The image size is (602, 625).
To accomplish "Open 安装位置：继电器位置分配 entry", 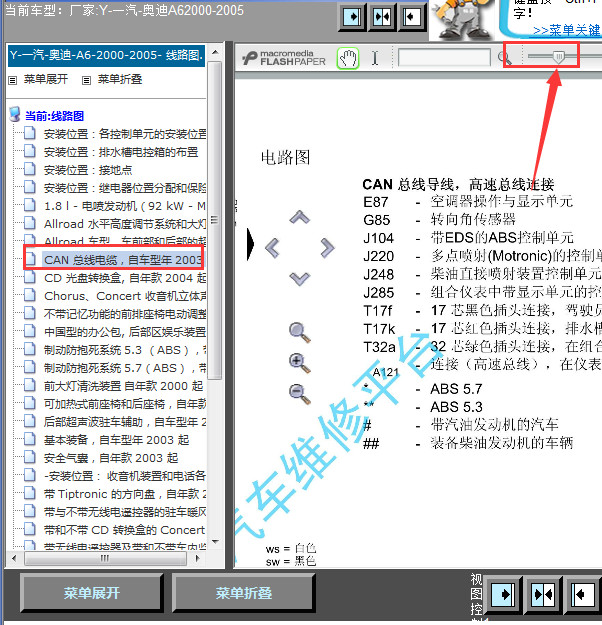I will (x=125, y=188).
